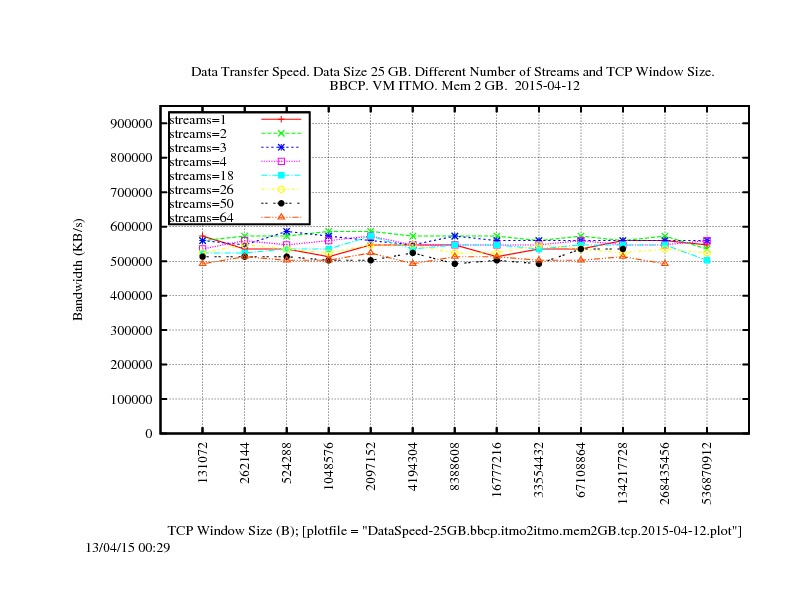Click the 13/04/15 00:29 timestamp
The width and height of the screenshot is (792, 612).
pyautogui.click(x=127, y=547)
